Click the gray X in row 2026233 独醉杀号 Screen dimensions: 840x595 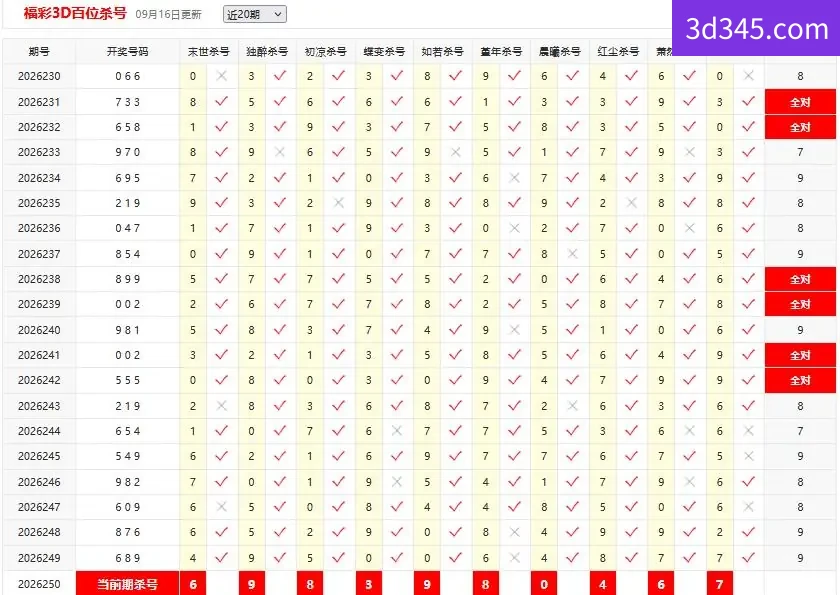280,152
